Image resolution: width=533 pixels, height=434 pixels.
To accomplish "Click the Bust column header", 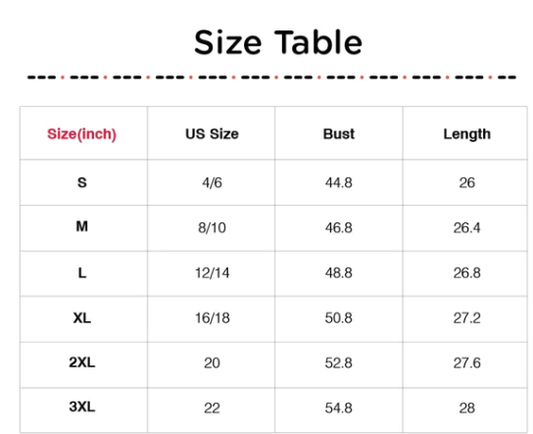I will pos(339,134).
